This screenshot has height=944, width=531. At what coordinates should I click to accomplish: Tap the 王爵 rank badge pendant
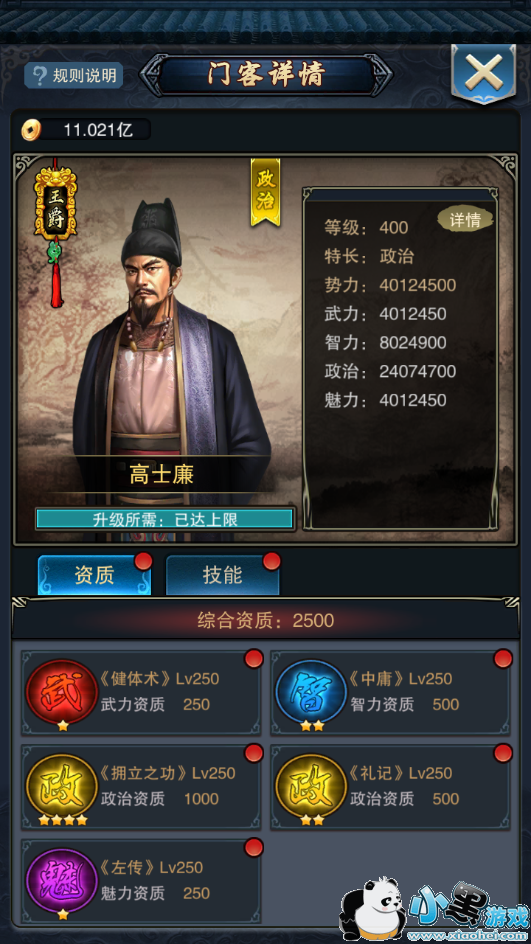coord(55,232)
